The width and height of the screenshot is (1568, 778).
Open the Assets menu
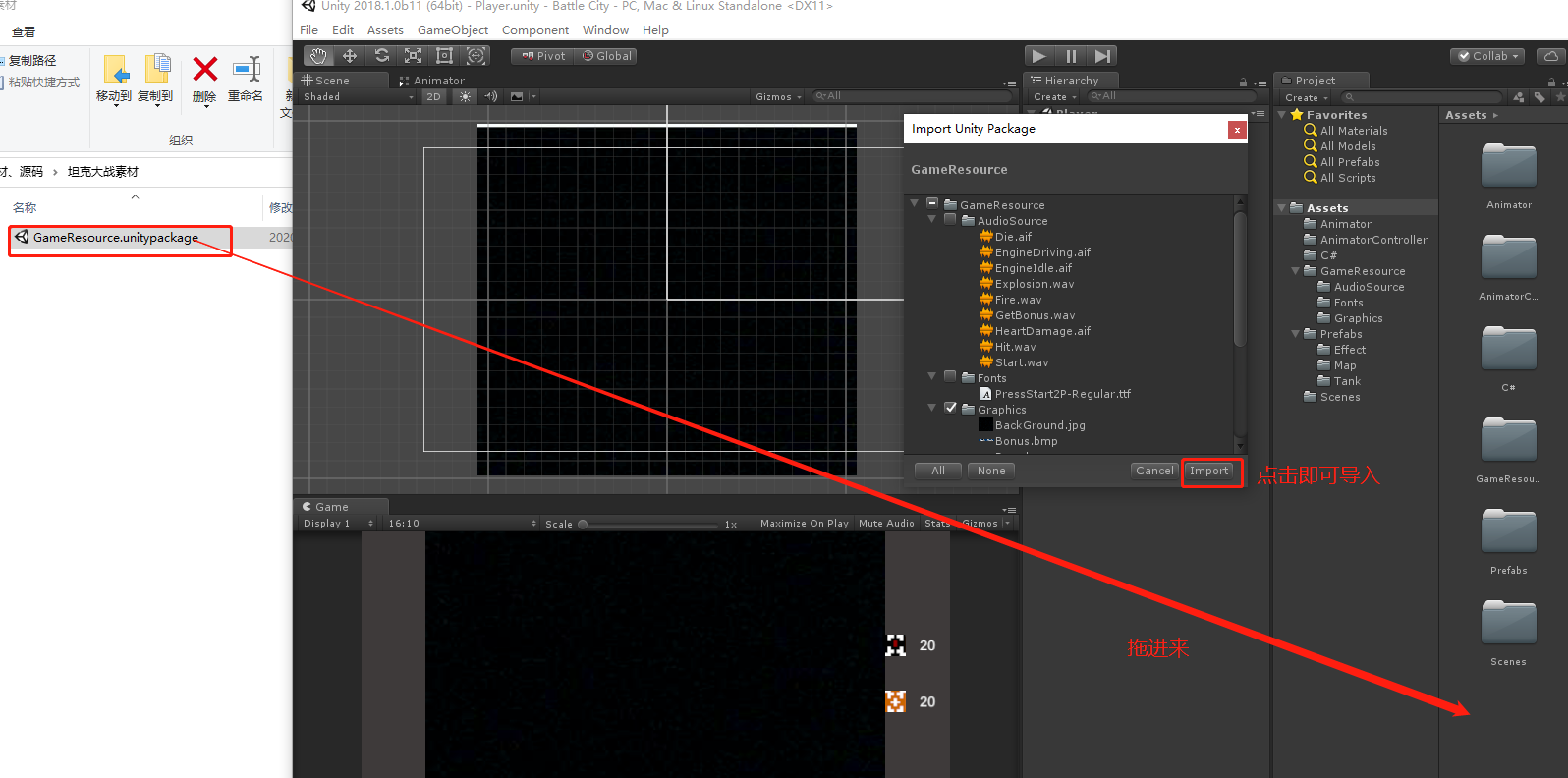click(385, 30)
